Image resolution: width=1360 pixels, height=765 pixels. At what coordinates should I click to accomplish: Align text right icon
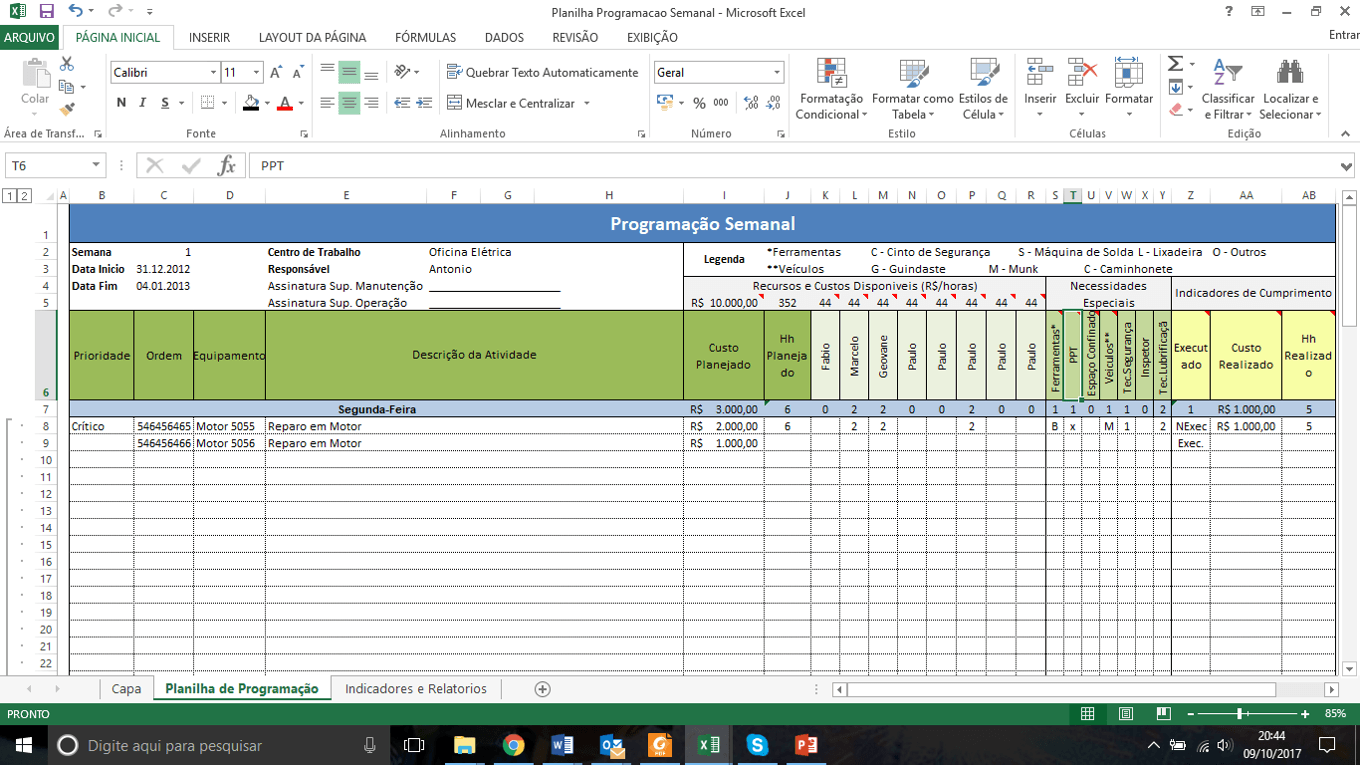(371, 103)
